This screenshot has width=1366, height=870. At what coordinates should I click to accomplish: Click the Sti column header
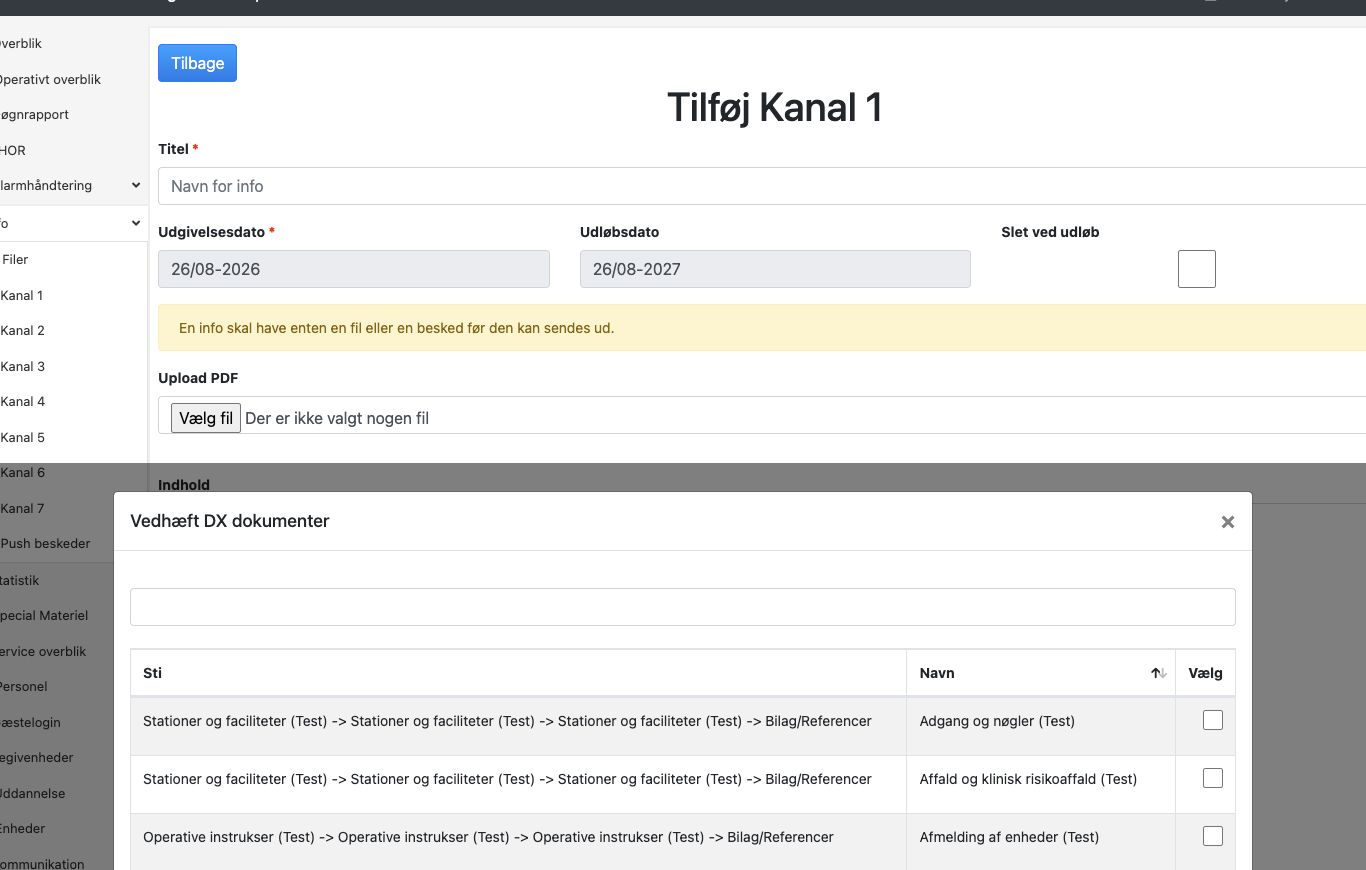tap(518, 673)
